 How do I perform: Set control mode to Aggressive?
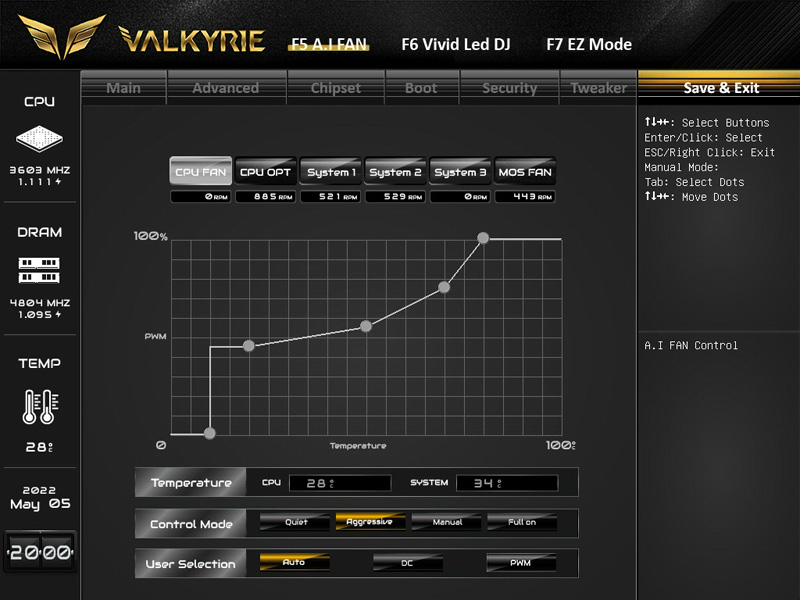click(x=370, y=522)
